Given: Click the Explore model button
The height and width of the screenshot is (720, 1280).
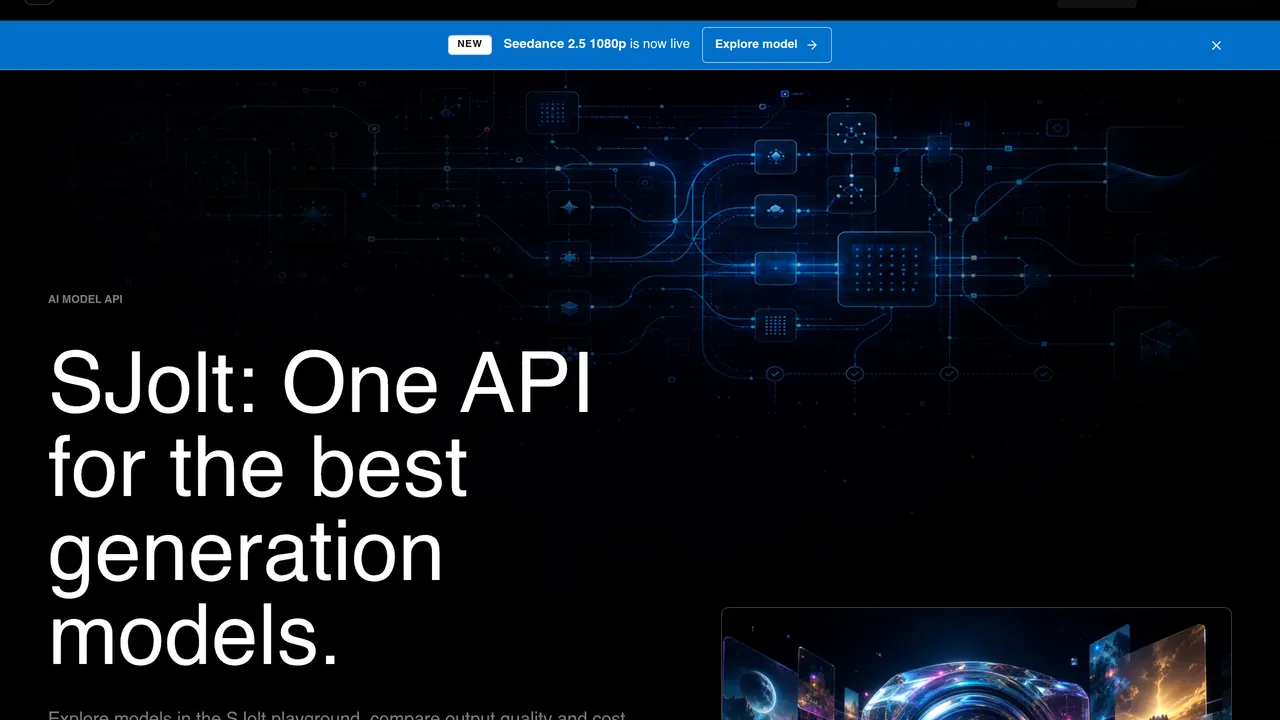Looking at the screenshot, I should coord(766,45).
